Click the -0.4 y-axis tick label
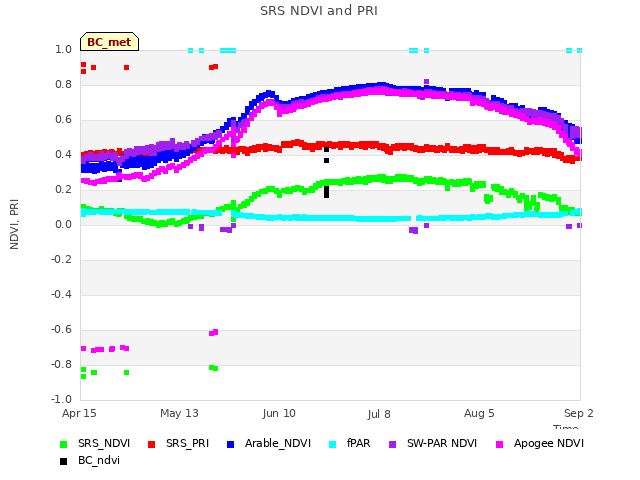The height and width of the screenshot is (480, 640). (61, 295)
